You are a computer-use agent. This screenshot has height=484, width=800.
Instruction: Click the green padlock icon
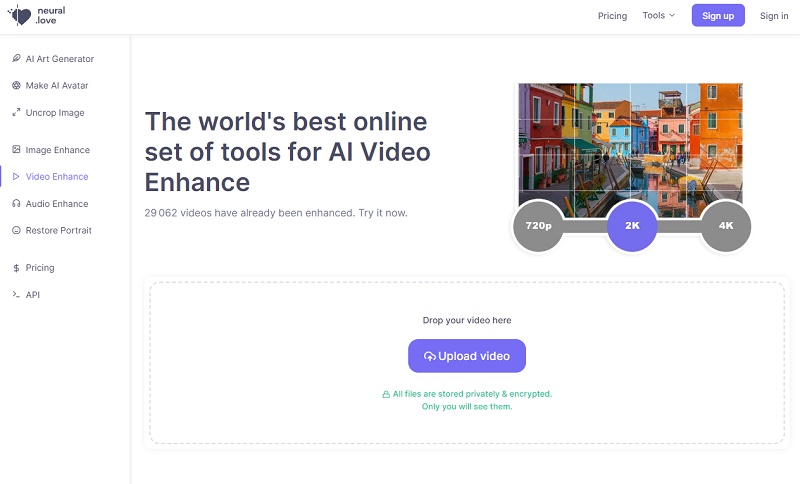coord(386,394)
